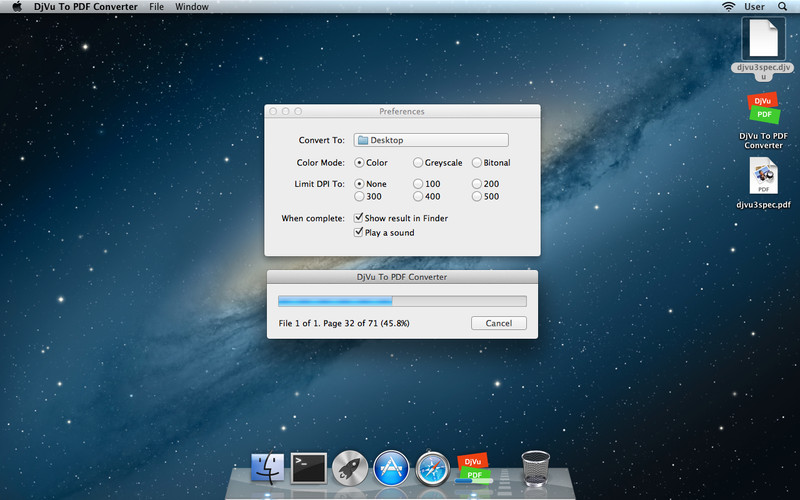Image resolution: width=800 pixels, height=500 pixels.
Task: Select the djvu3spec.pdf file on desktop
Action: click(763, 183)
